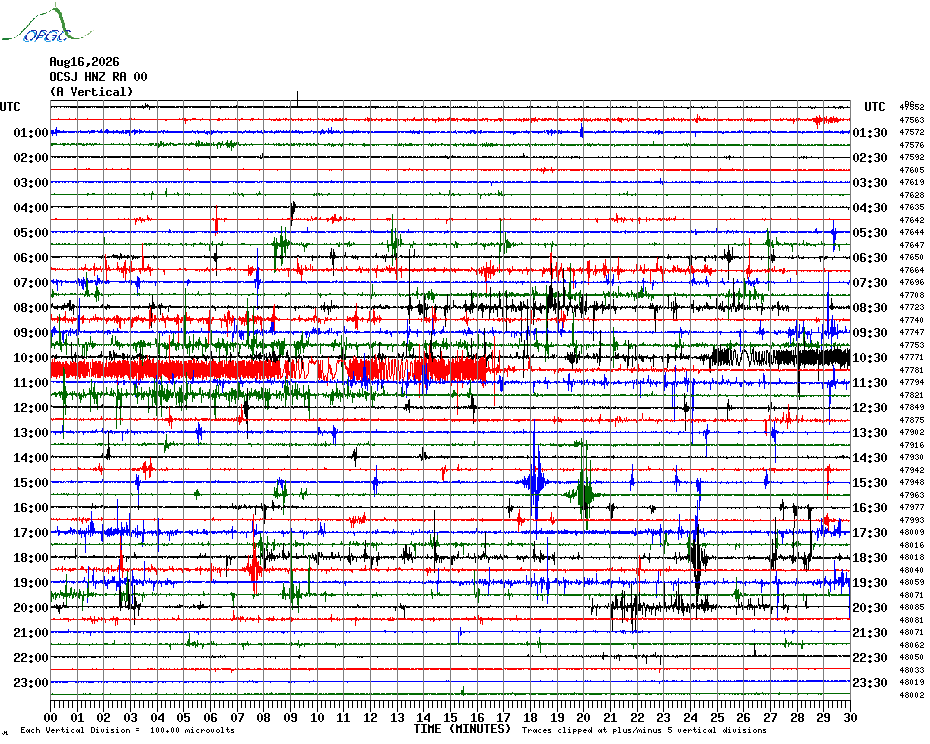
Task: Select the 18:00 hour label
Action: 31,558
